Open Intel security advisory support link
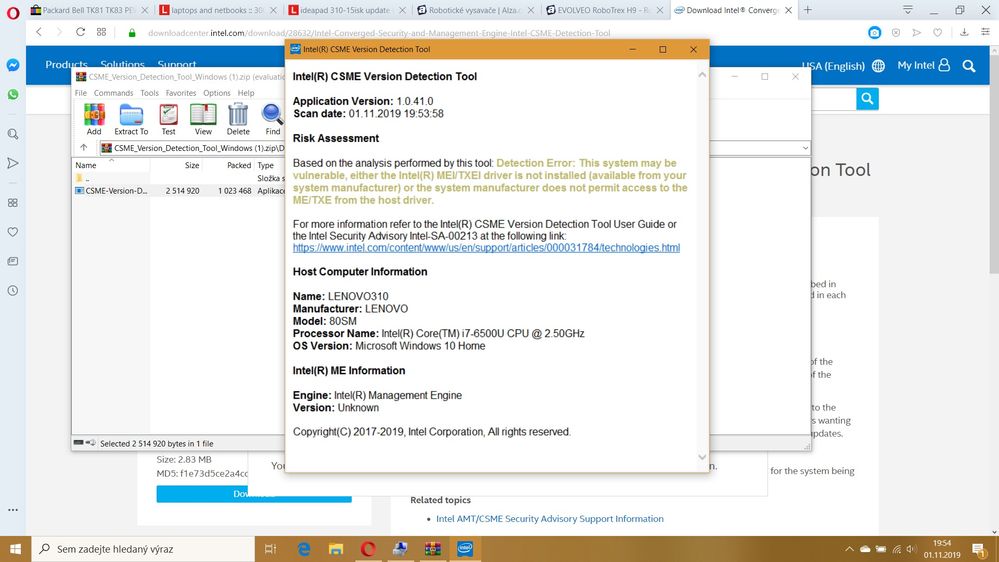 486,248
